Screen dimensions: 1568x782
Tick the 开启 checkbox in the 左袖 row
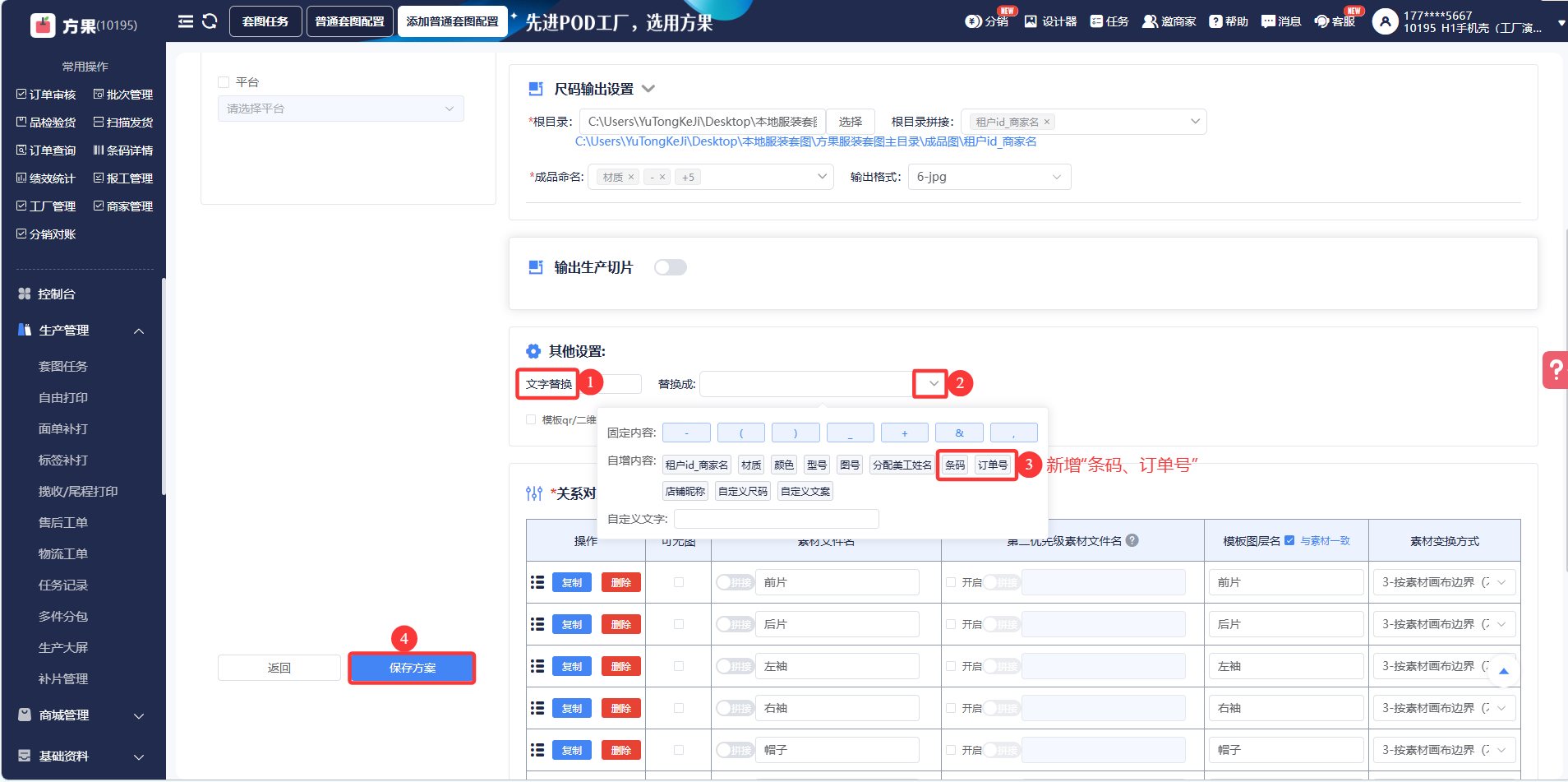click(951, 666)
